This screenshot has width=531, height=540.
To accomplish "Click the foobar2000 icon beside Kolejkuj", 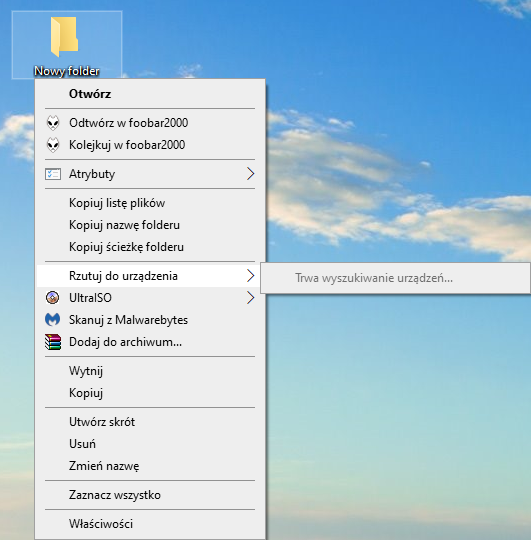I will click(53, 145).
